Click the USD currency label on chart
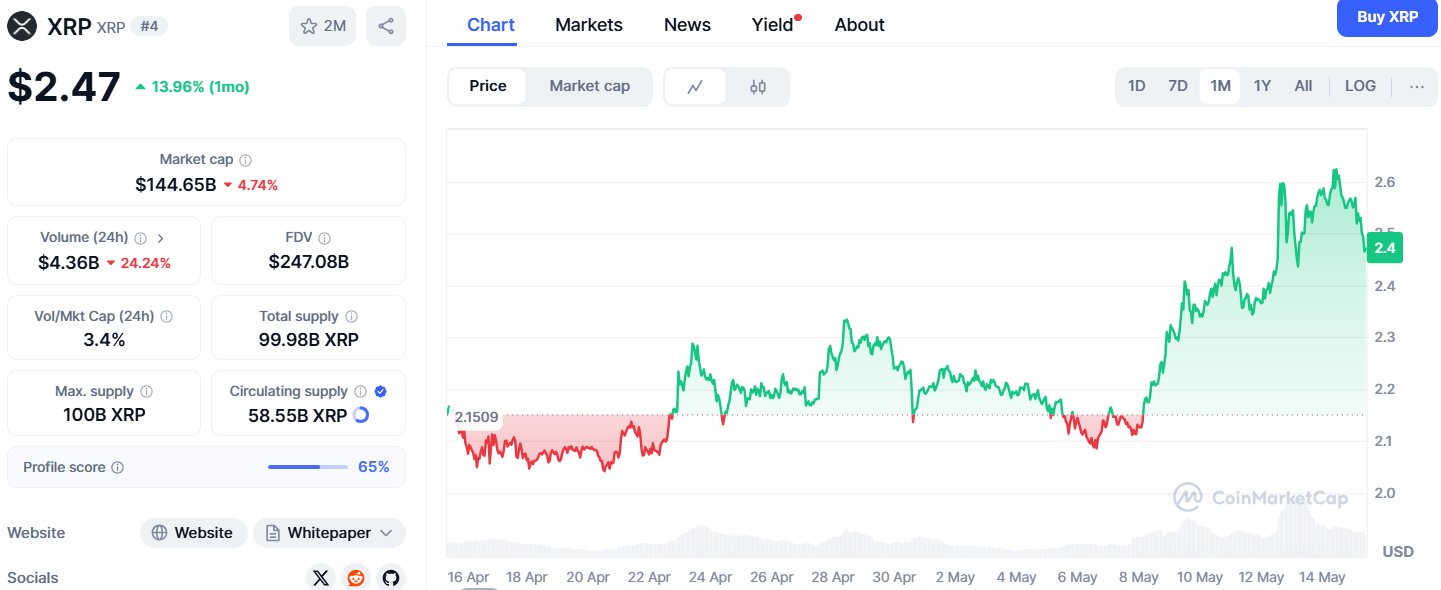1441x590 pixels. tap(1398, 552)
